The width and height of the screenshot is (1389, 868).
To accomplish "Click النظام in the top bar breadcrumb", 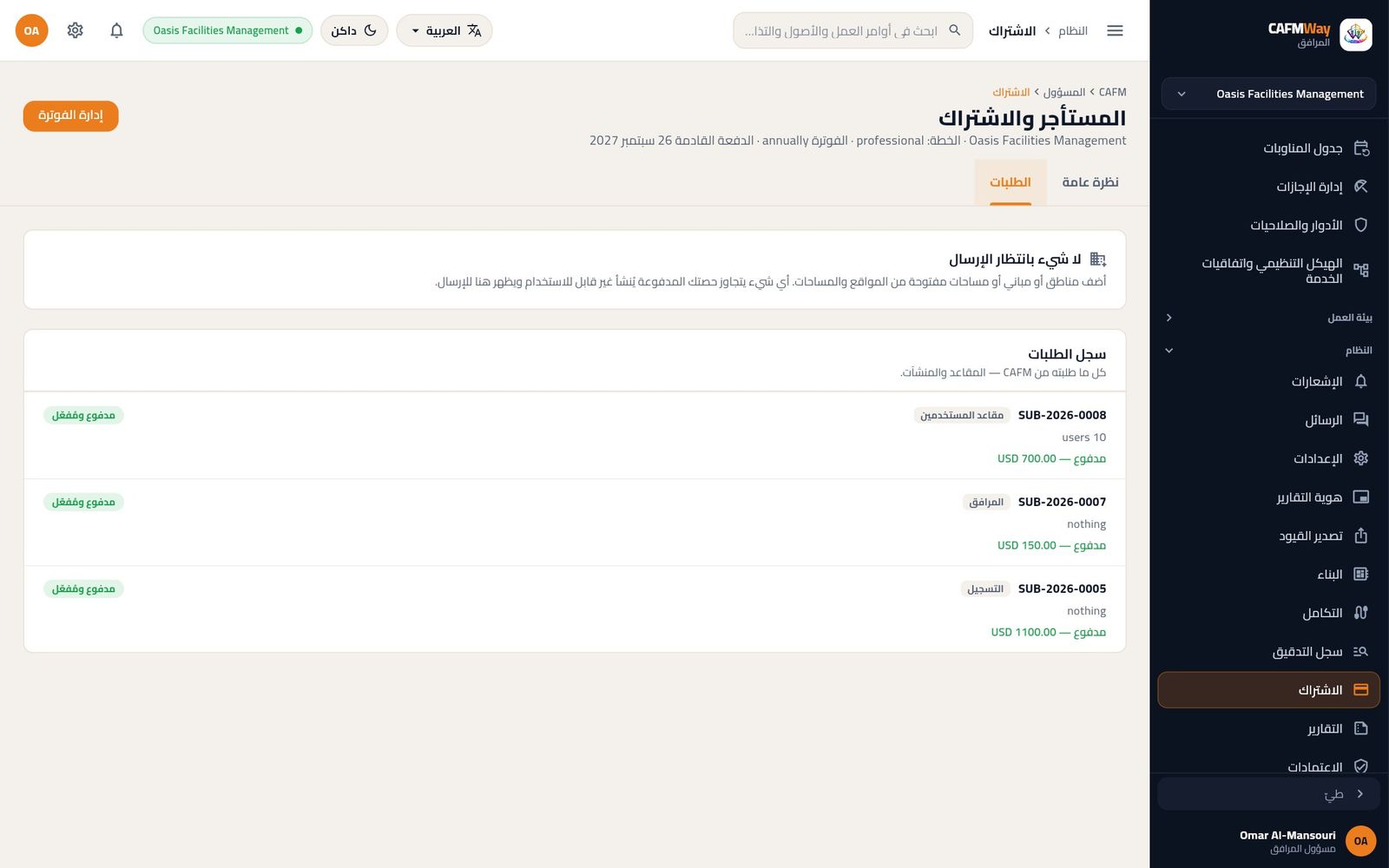I will 1073,30.
